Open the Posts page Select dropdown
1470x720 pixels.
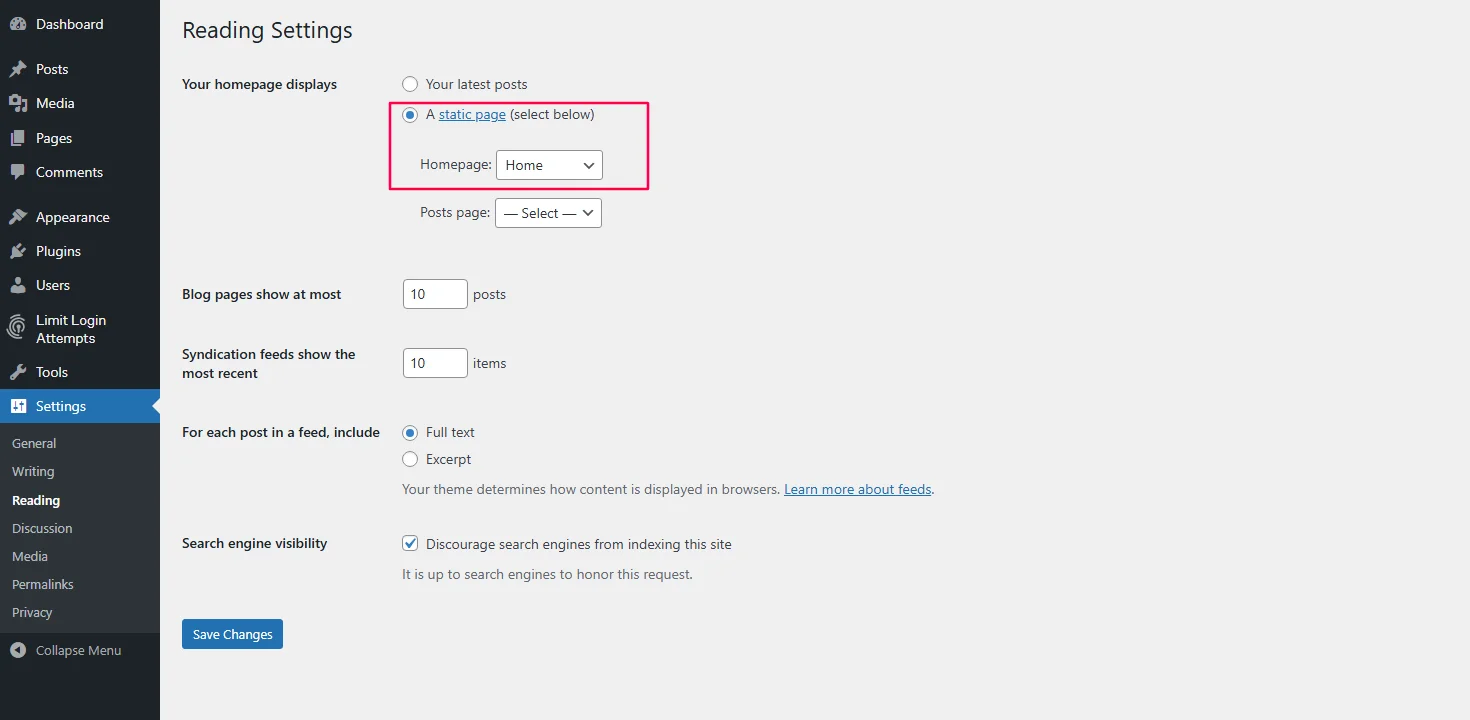click(x=548, y=212)
